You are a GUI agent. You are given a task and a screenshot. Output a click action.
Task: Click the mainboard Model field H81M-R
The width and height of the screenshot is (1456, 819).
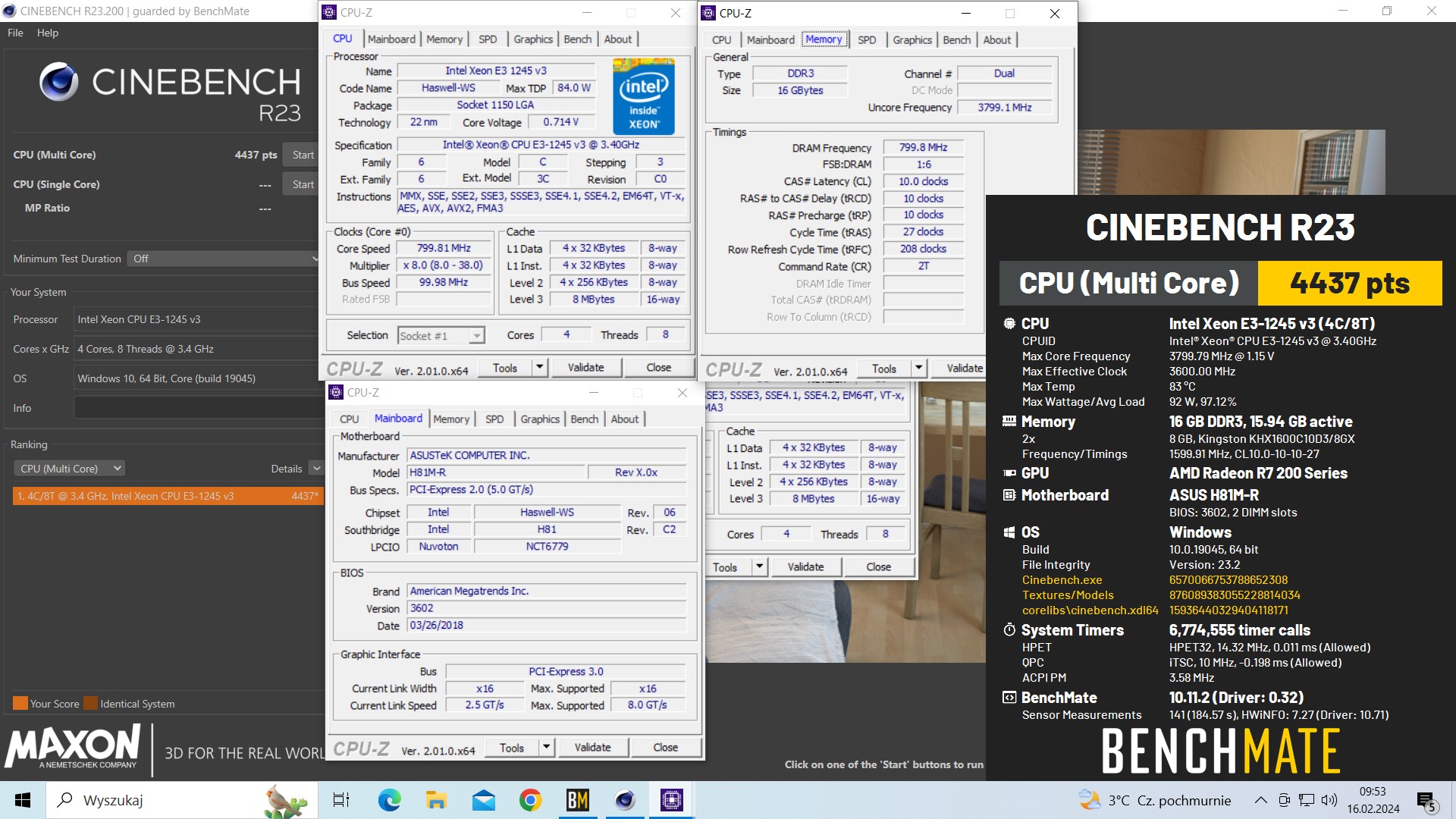click(496, 472)
